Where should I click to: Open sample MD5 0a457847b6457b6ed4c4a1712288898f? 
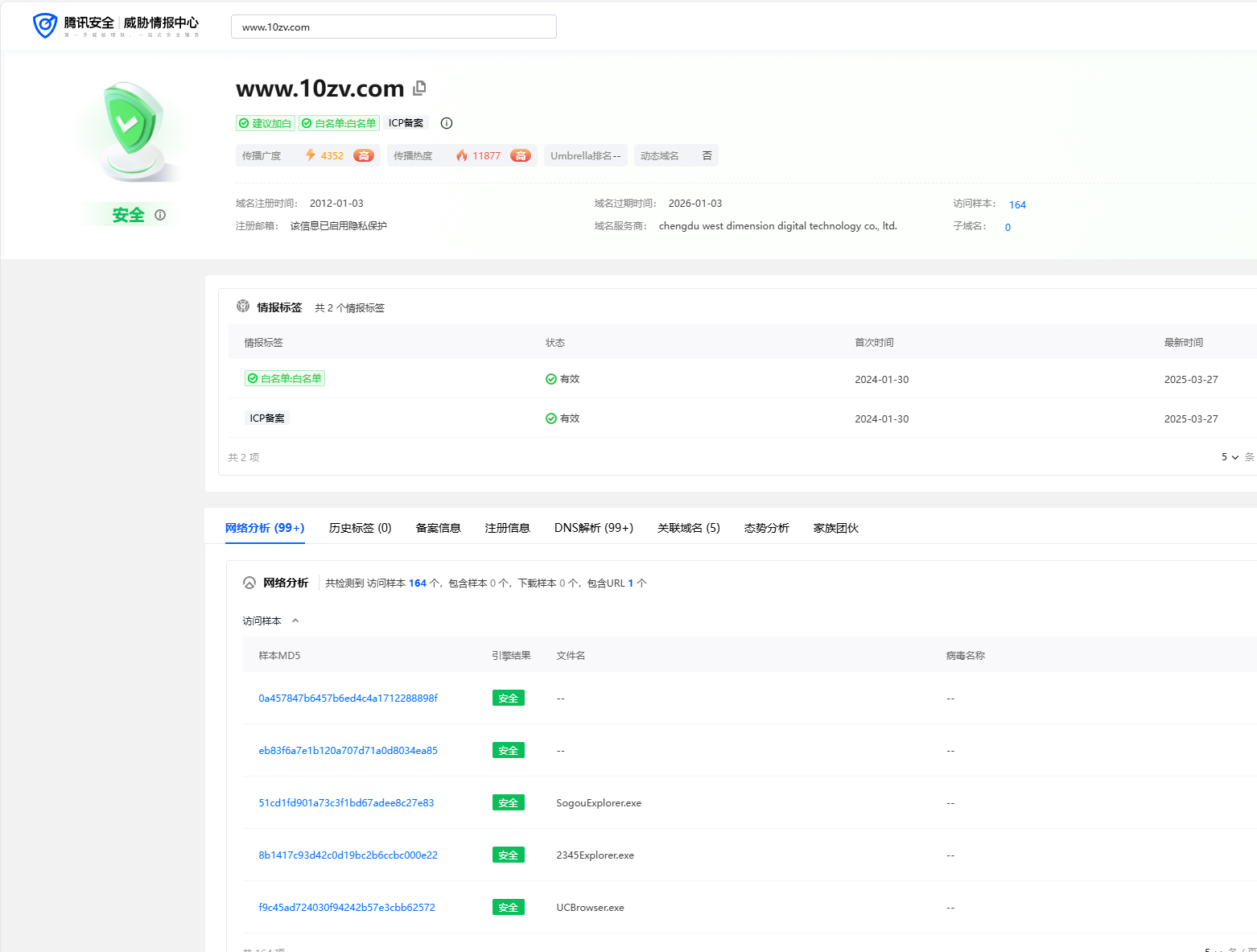point(348,699)
